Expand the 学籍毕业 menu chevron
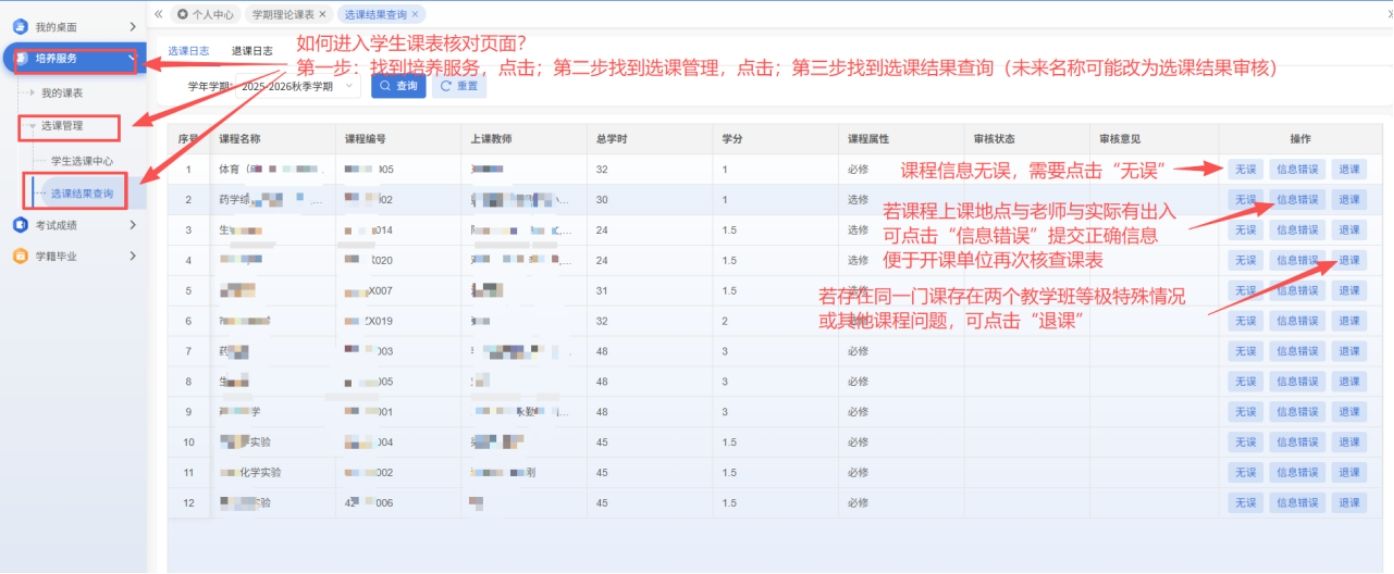 (133, 256)
